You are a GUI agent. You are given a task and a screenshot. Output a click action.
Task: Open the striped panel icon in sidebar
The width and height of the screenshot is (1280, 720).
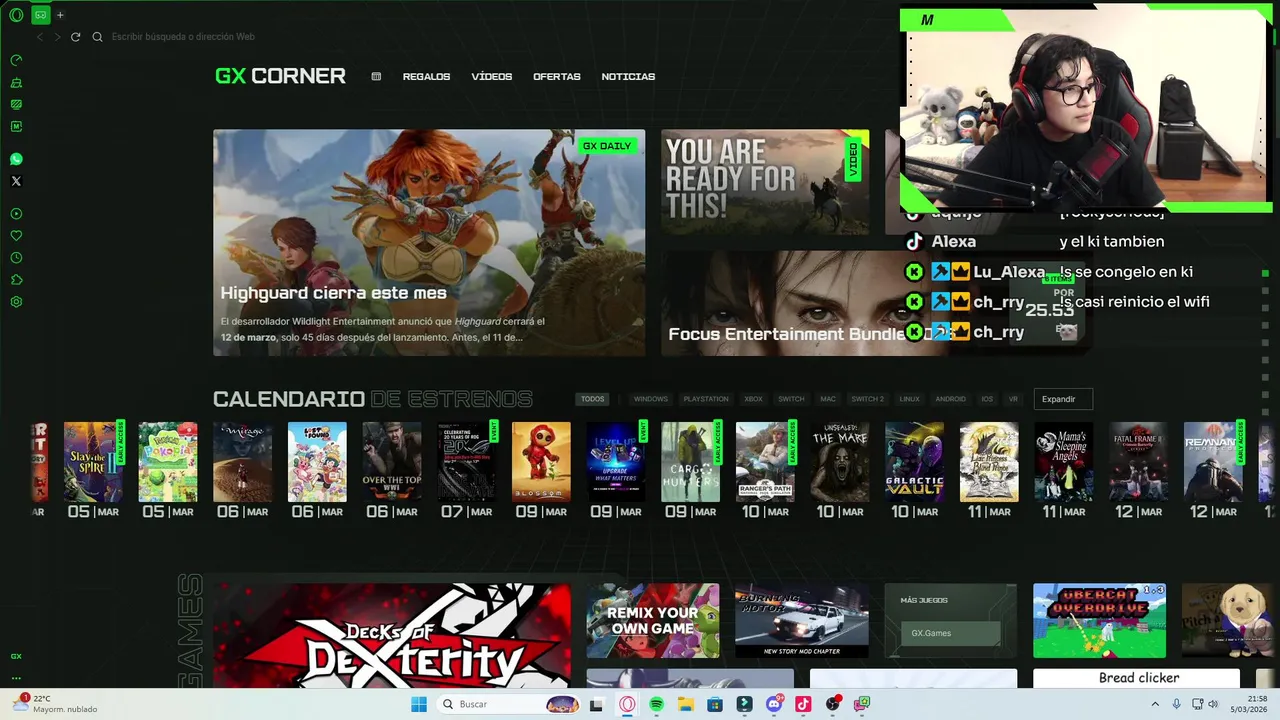click(x=16, y=104)
